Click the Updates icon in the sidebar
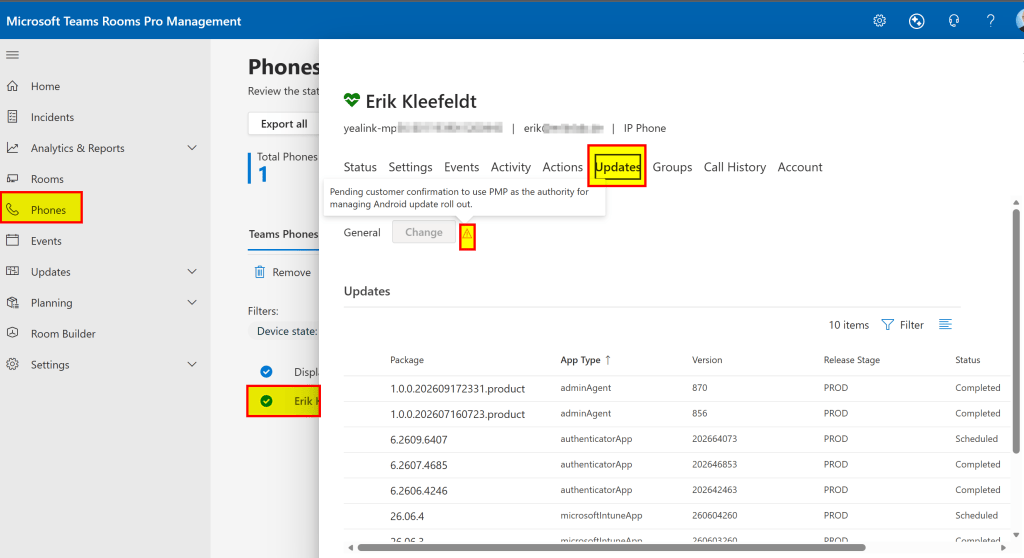The height and width of the screenshot is (558, 1024). point(12,271)
